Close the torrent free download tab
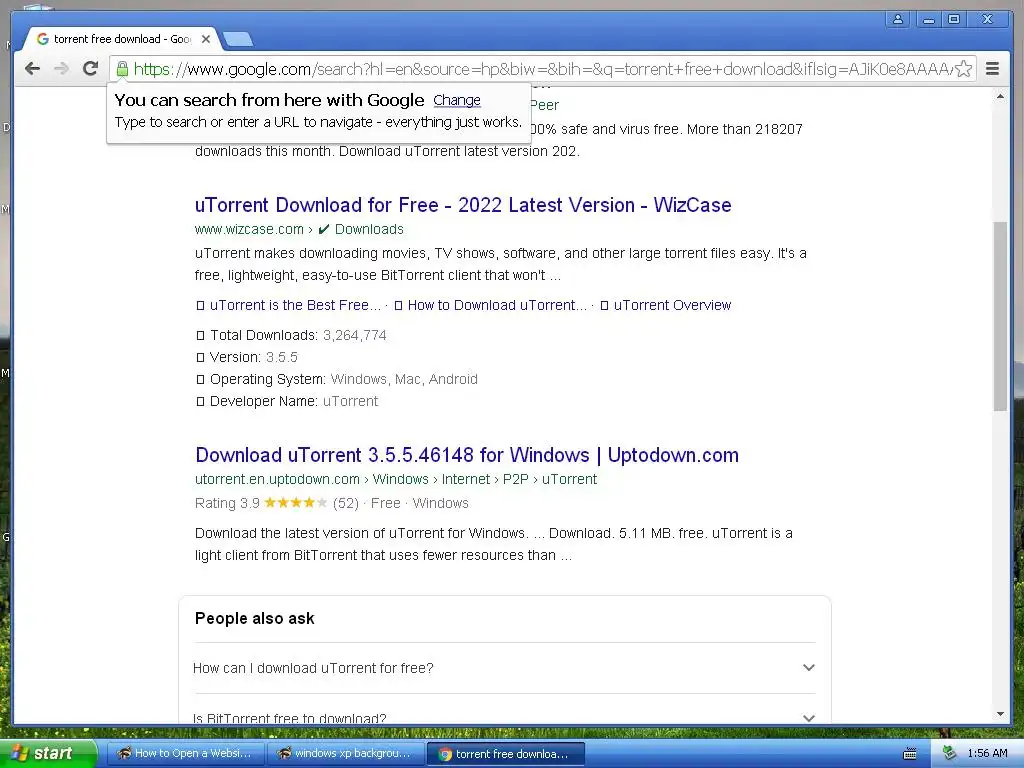Image resolution: width=1024 pixels, height=768 pixels. coord(206,39)
